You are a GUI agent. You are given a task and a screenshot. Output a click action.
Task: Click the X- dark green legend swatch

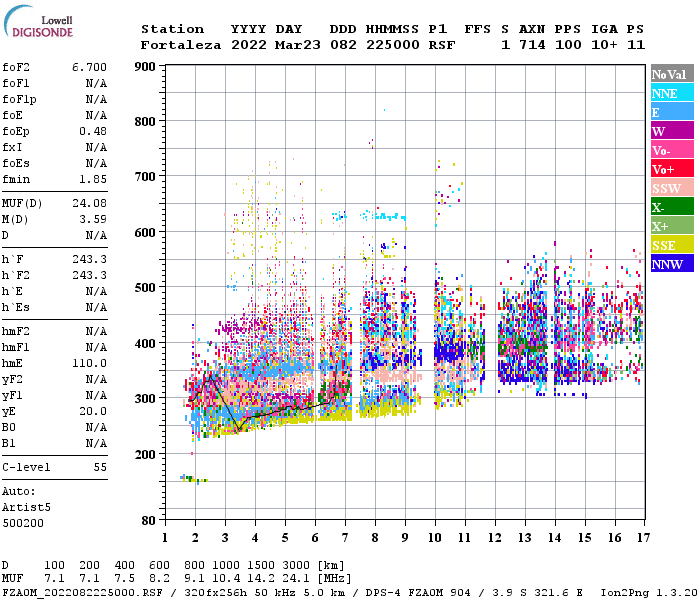click(x=672, y=207)
